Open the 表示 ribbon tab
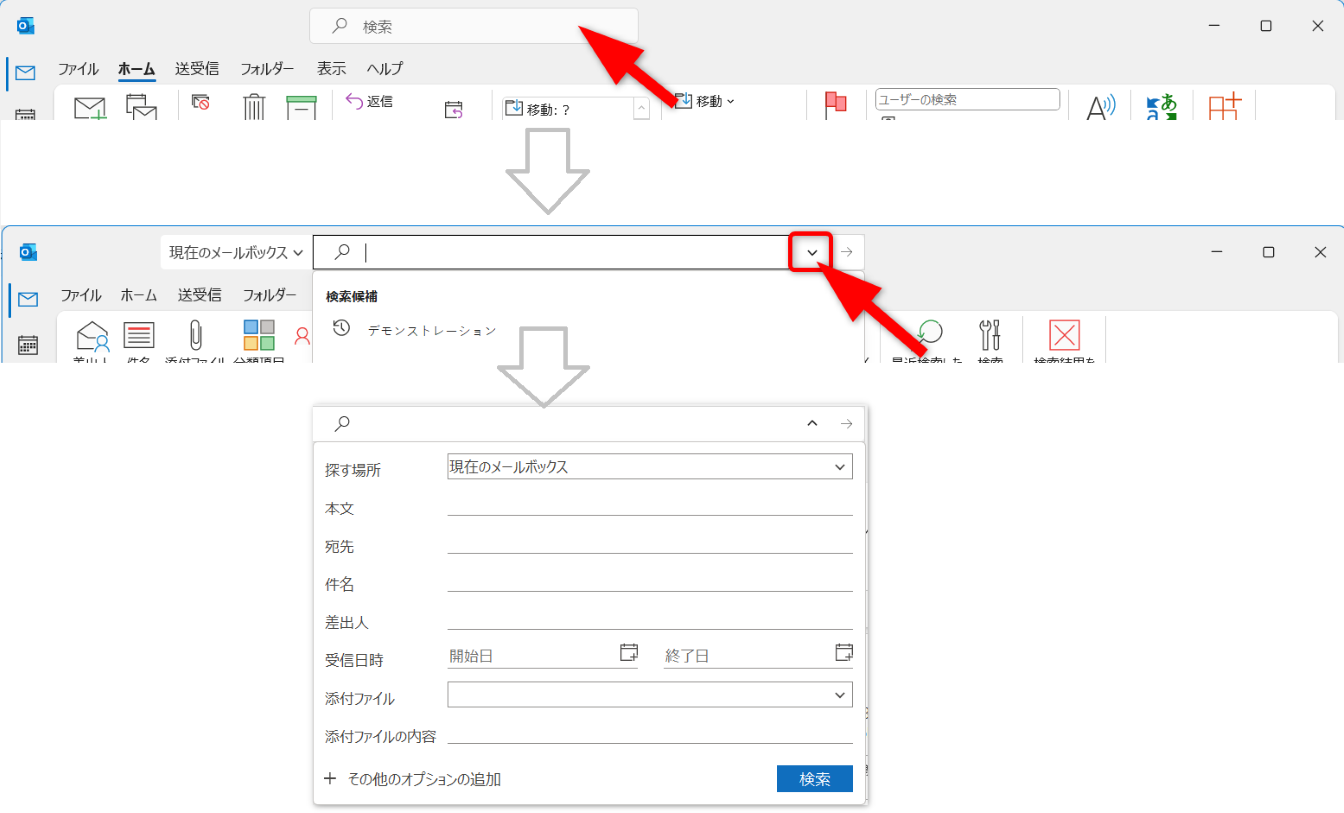Screen dimensions: 1344x813 tap(331, 69)
